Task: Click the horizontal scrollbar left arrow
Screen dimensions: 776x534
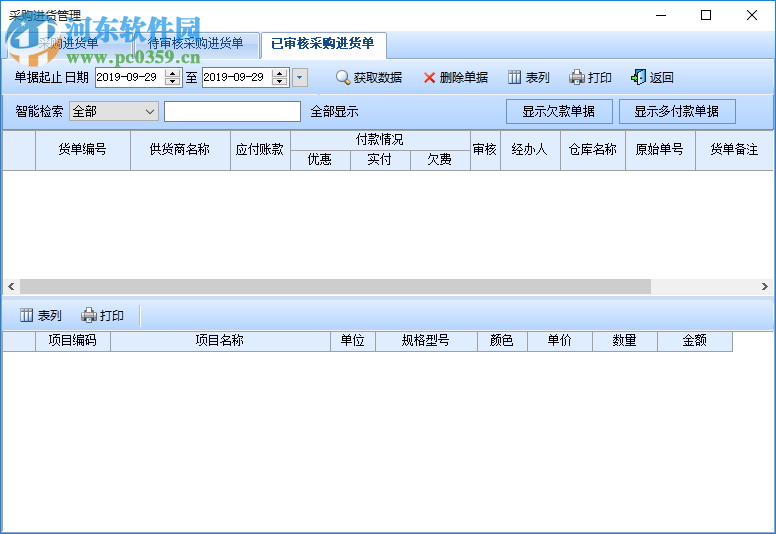Action: coord(11,286)
